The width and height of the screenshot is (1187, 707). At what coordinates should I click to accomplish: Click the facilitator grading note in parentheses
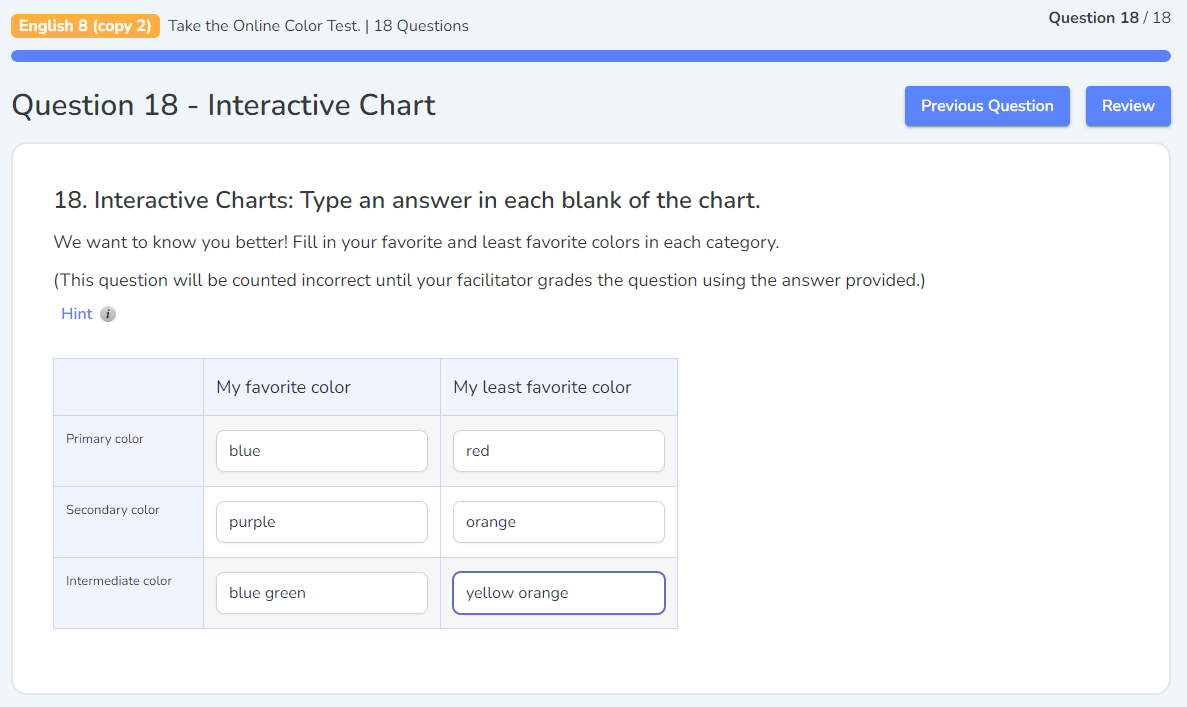489,280
